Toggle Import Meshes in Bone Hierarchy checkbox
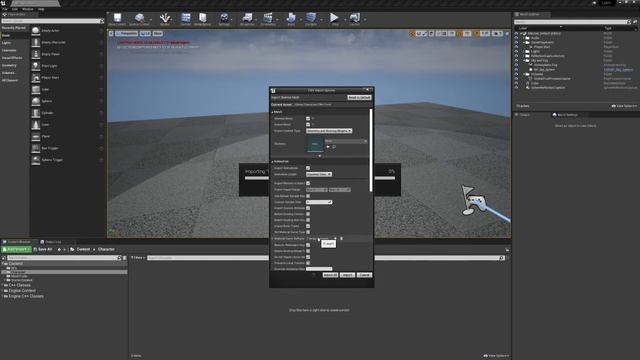Screen dimensions: 640x360 tap(308, 183)
